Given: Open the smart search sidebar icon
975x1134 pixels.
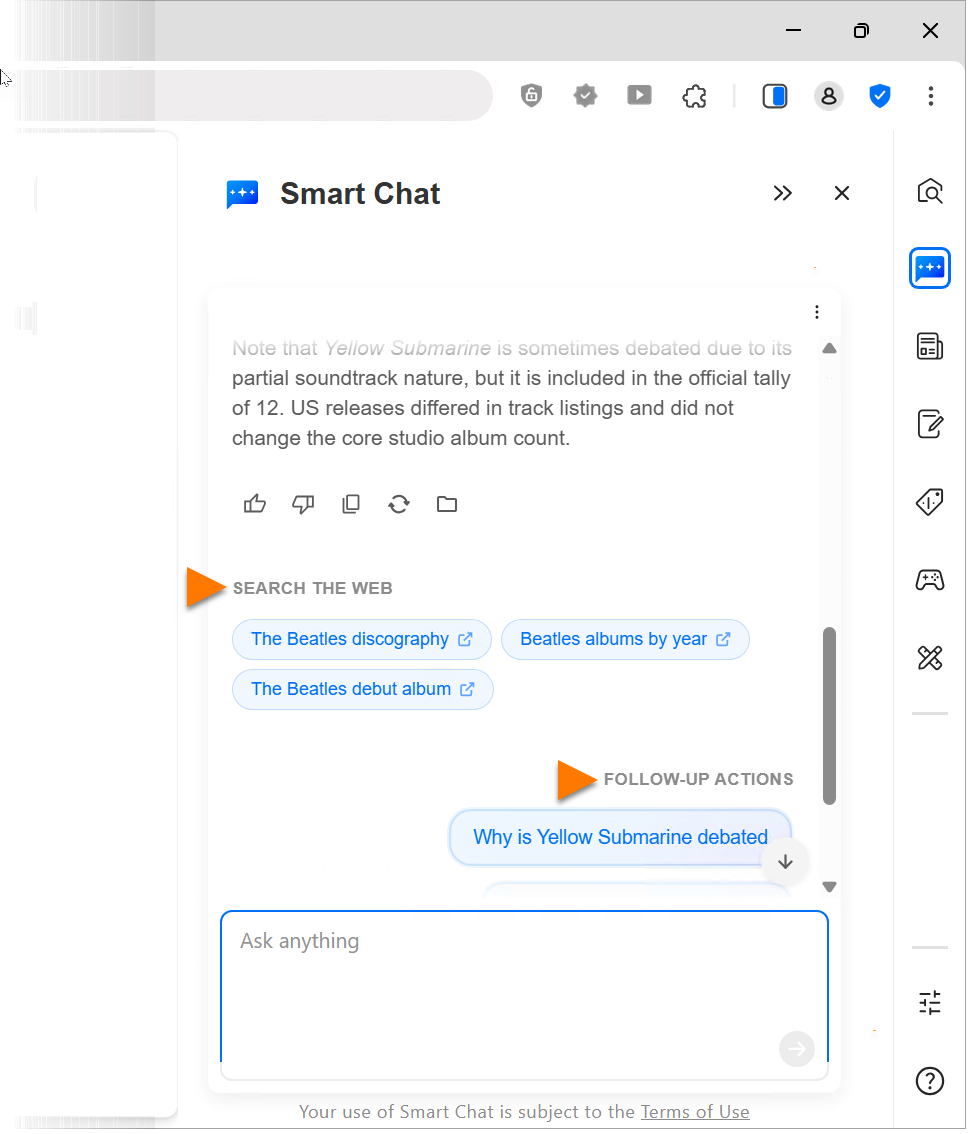Looking at the screenshot, I should (x=930, y=192).
